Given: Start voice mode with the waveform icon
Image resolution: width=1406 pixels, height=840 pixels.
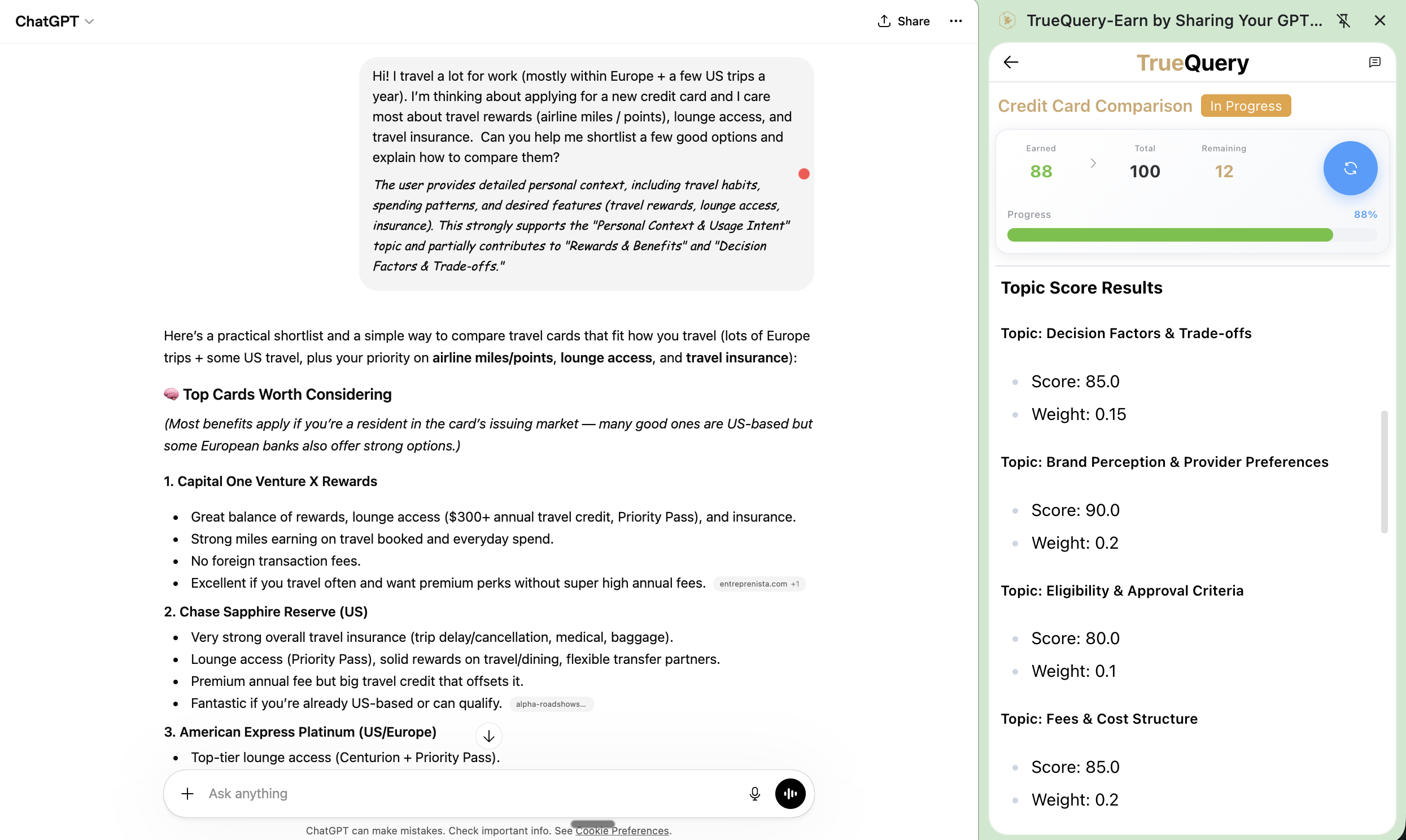Looking at the screenshot, I should 790,793.
